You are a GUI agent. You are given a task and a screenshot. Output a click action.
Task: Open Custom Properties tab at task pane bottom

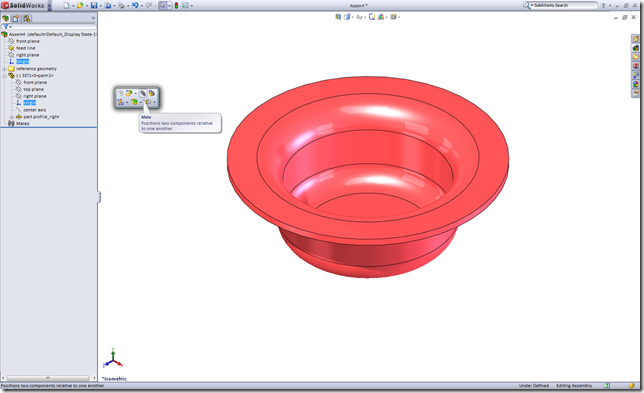click(635, 93)
